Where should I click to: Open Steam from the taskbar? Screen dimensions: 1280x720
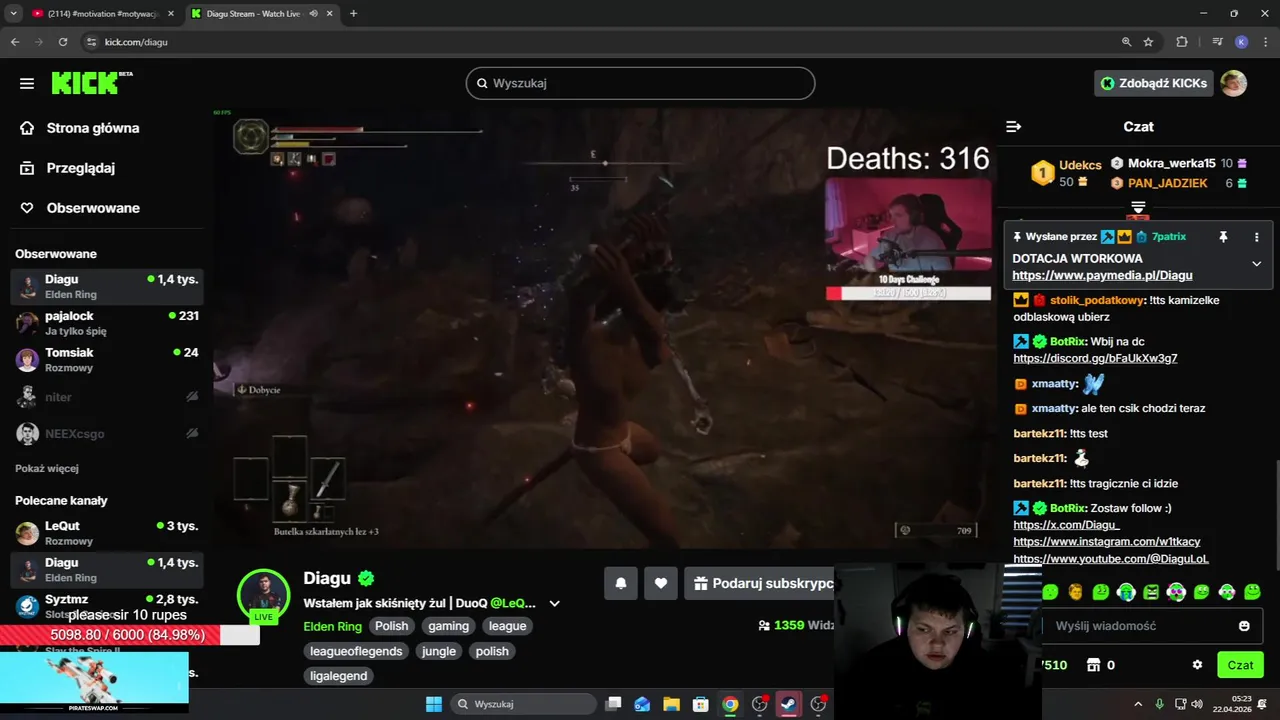click(x=789, y=704)
